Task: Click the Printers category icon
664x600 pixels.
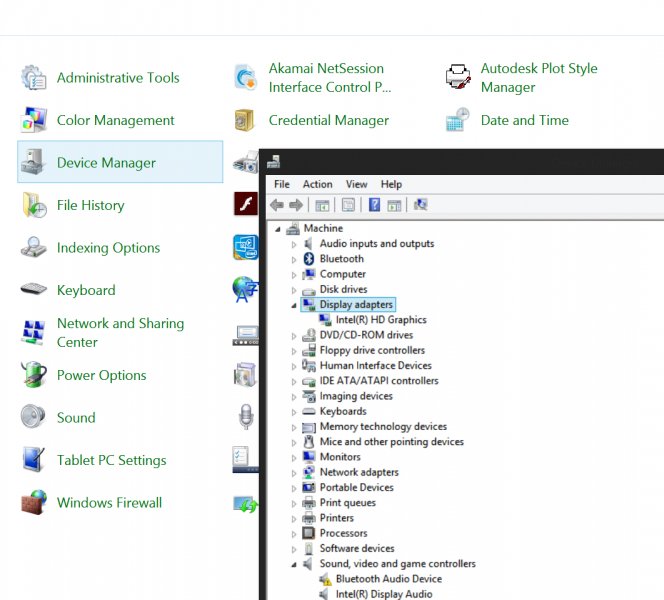Action: (x=309, y=518)
